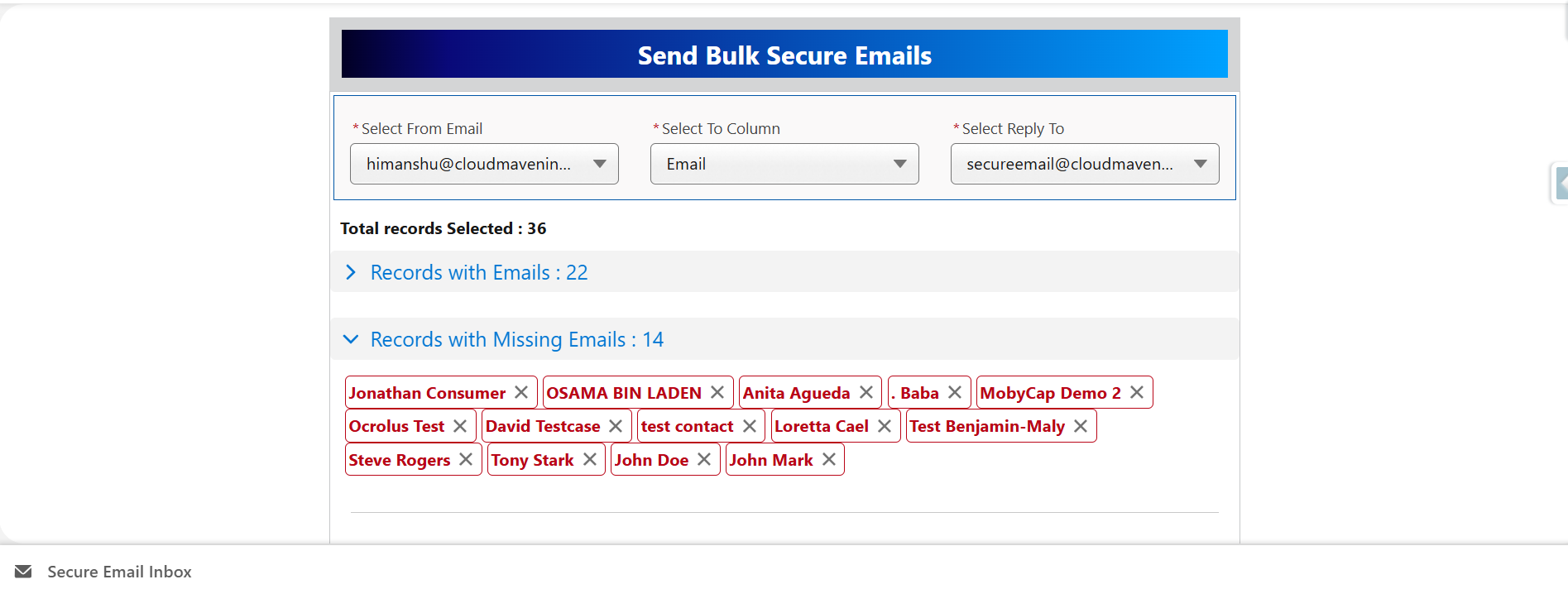Remove MobyCap Demo 2 pill
The image size is (1568, 589).
tap(1137, 392)
